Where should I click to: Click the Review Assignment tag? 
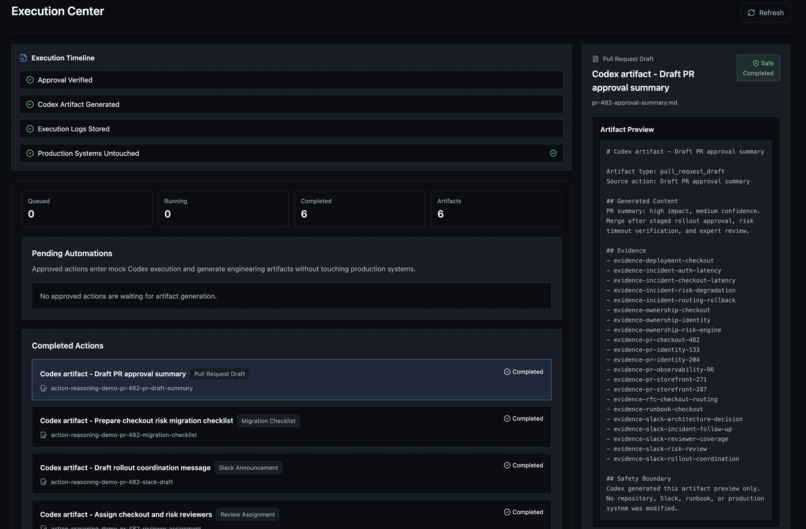click(x=247, y=514)
